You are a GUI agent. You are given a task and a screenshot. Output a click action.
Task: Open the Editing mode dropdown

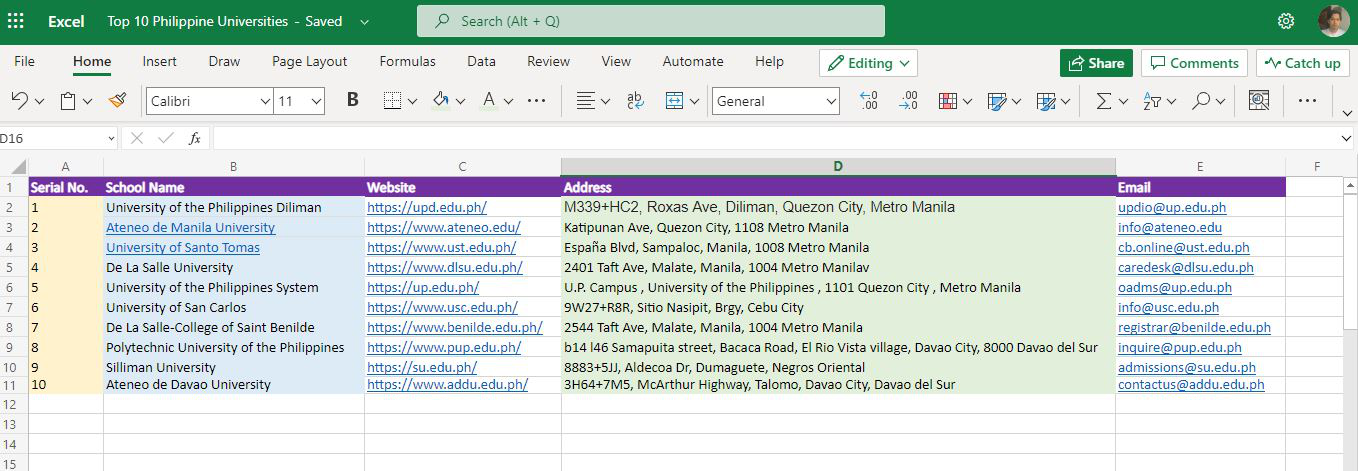point(868,63)
